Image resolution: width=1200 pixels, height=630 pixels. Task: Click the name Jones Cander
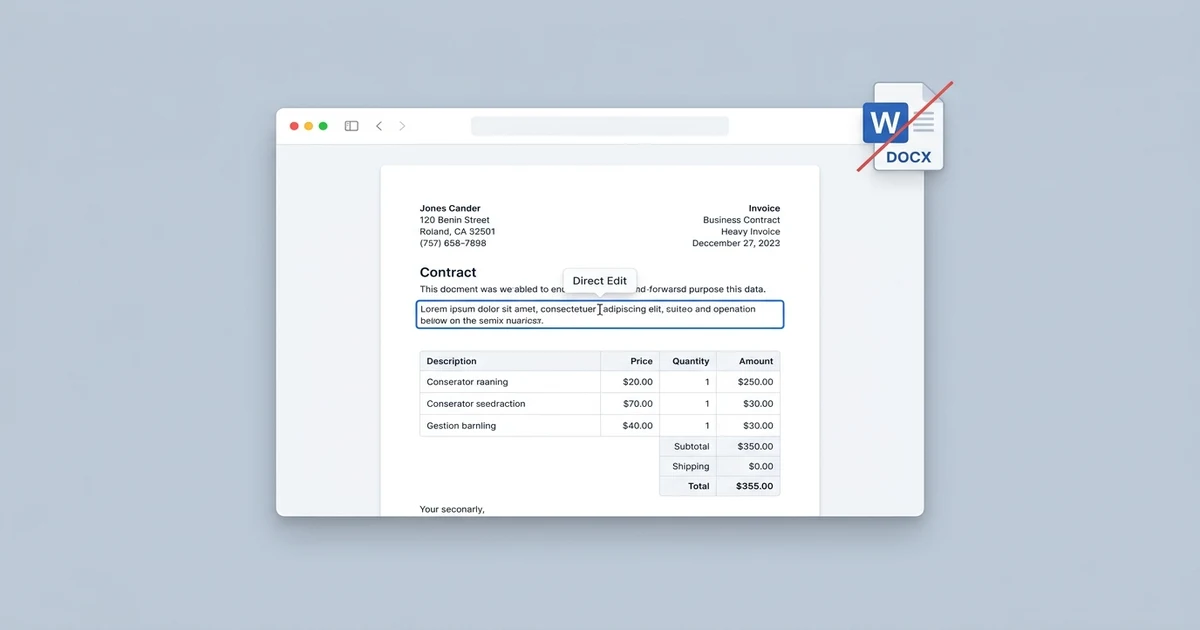(450, 208)
